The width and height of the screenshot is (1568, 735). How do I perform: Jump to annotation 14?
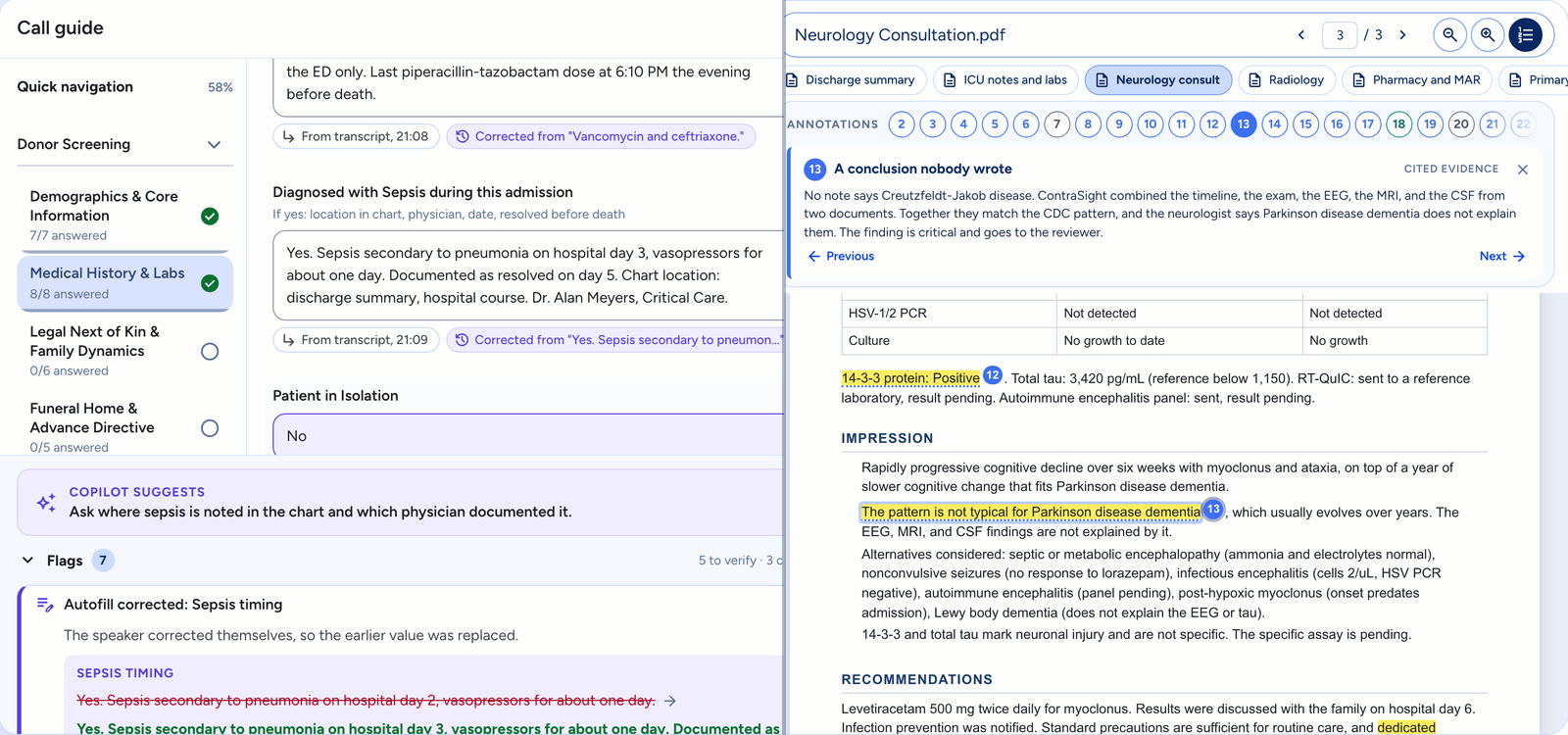[1274, 124]
